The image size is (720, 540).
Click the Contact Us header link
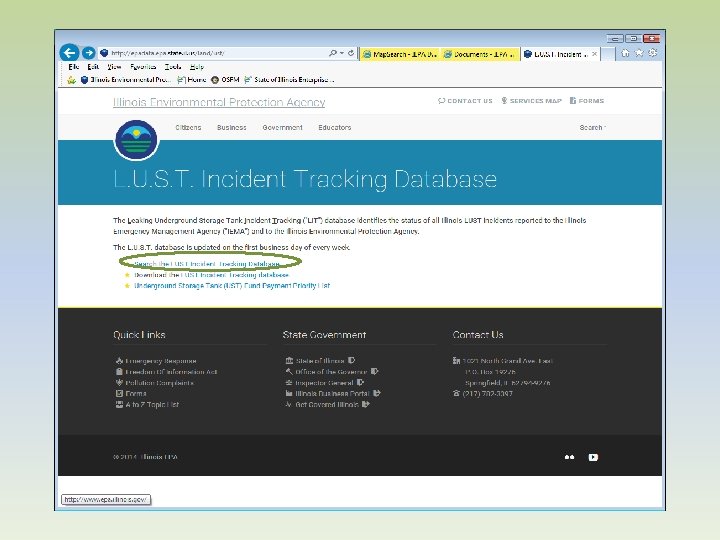pos(465,101)
